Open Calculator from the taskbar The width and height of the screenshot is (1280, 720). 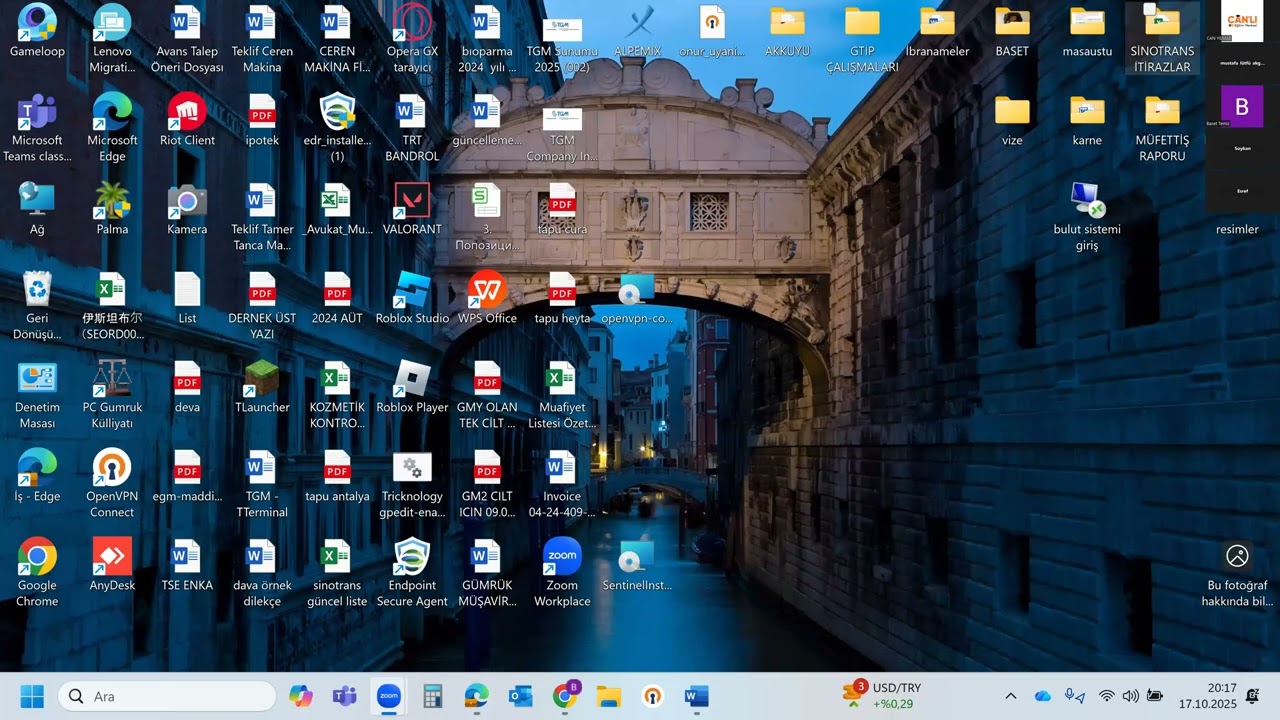(432, 696)
